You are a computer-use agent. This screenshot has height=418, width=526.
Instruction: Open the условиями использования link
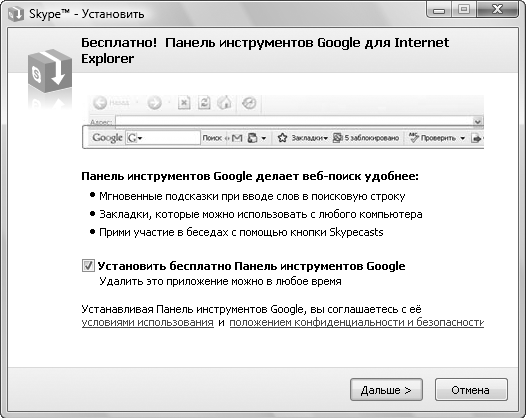pyautogui.click(x=148, y=322)
